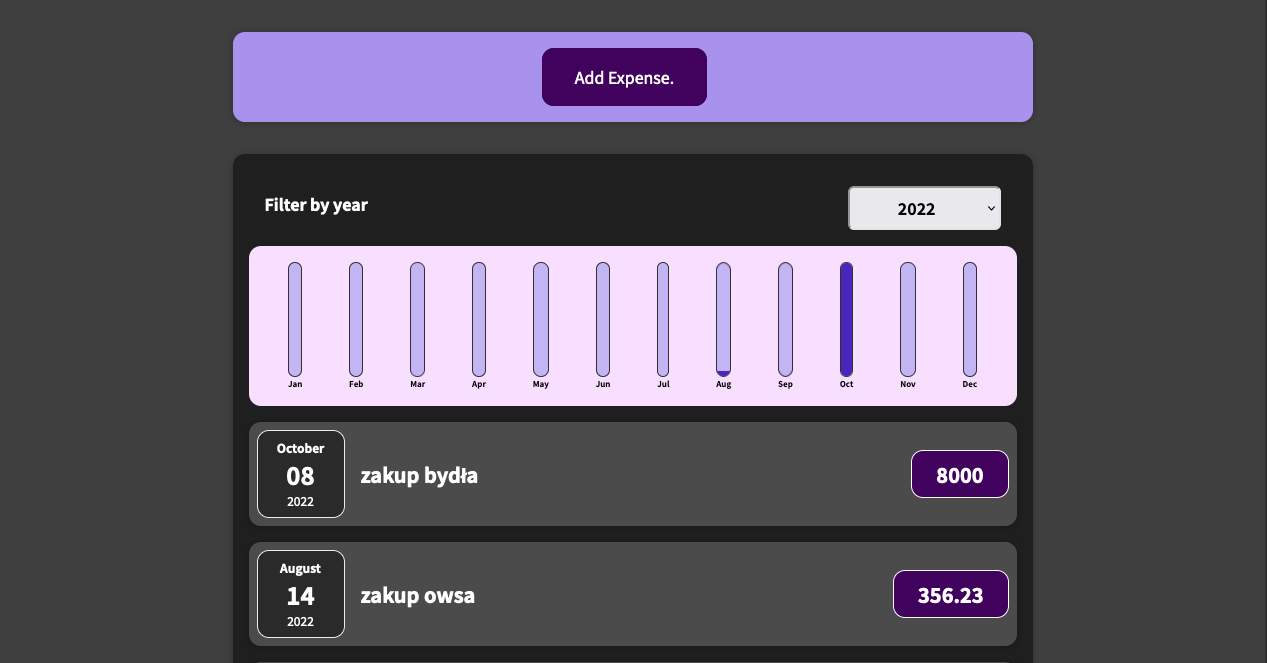
Task: Select the filled October chart bar
Action: 847,319
